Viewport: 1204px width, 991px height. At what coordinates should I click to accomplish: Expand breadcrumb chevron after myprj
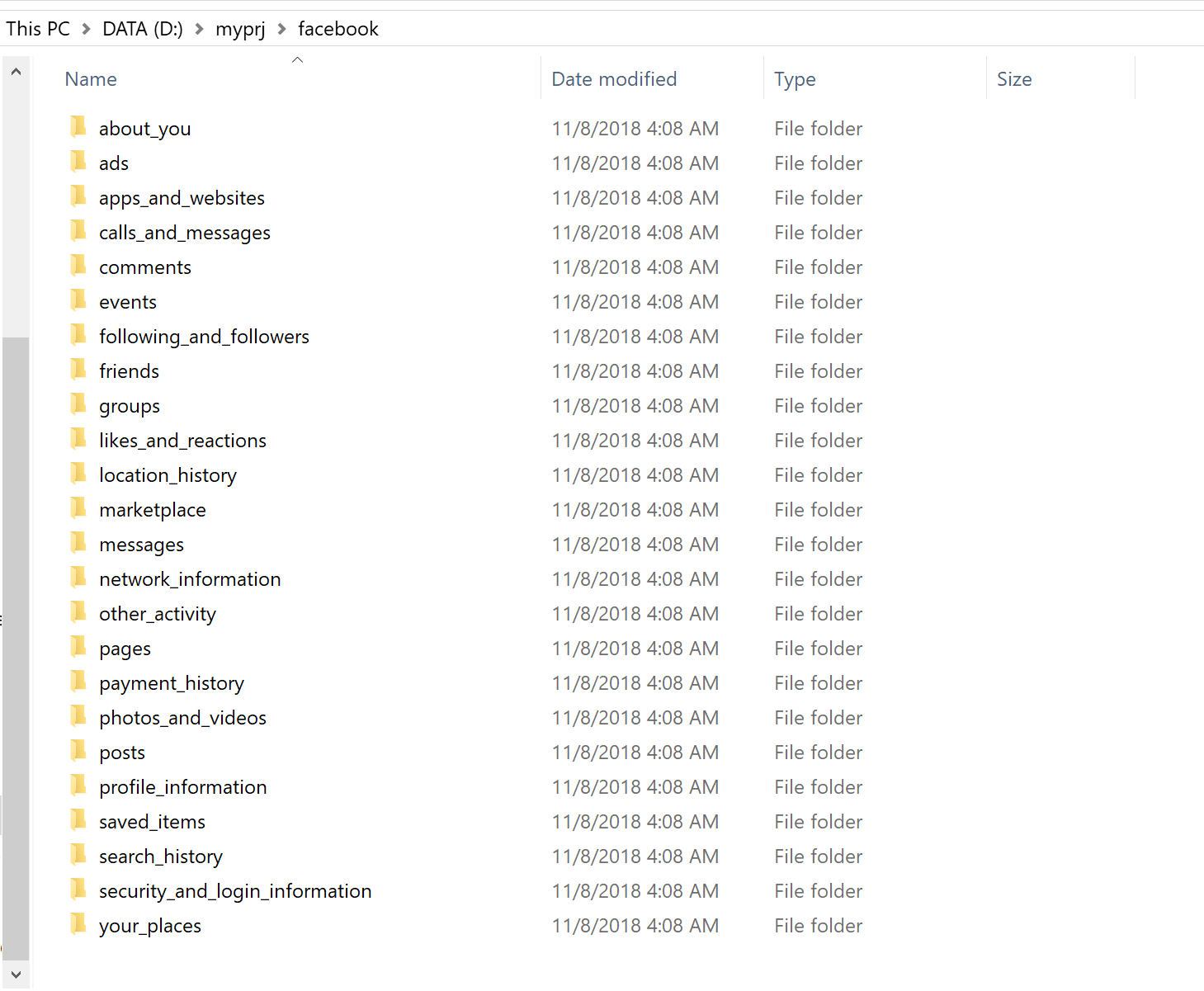[281, 29]
